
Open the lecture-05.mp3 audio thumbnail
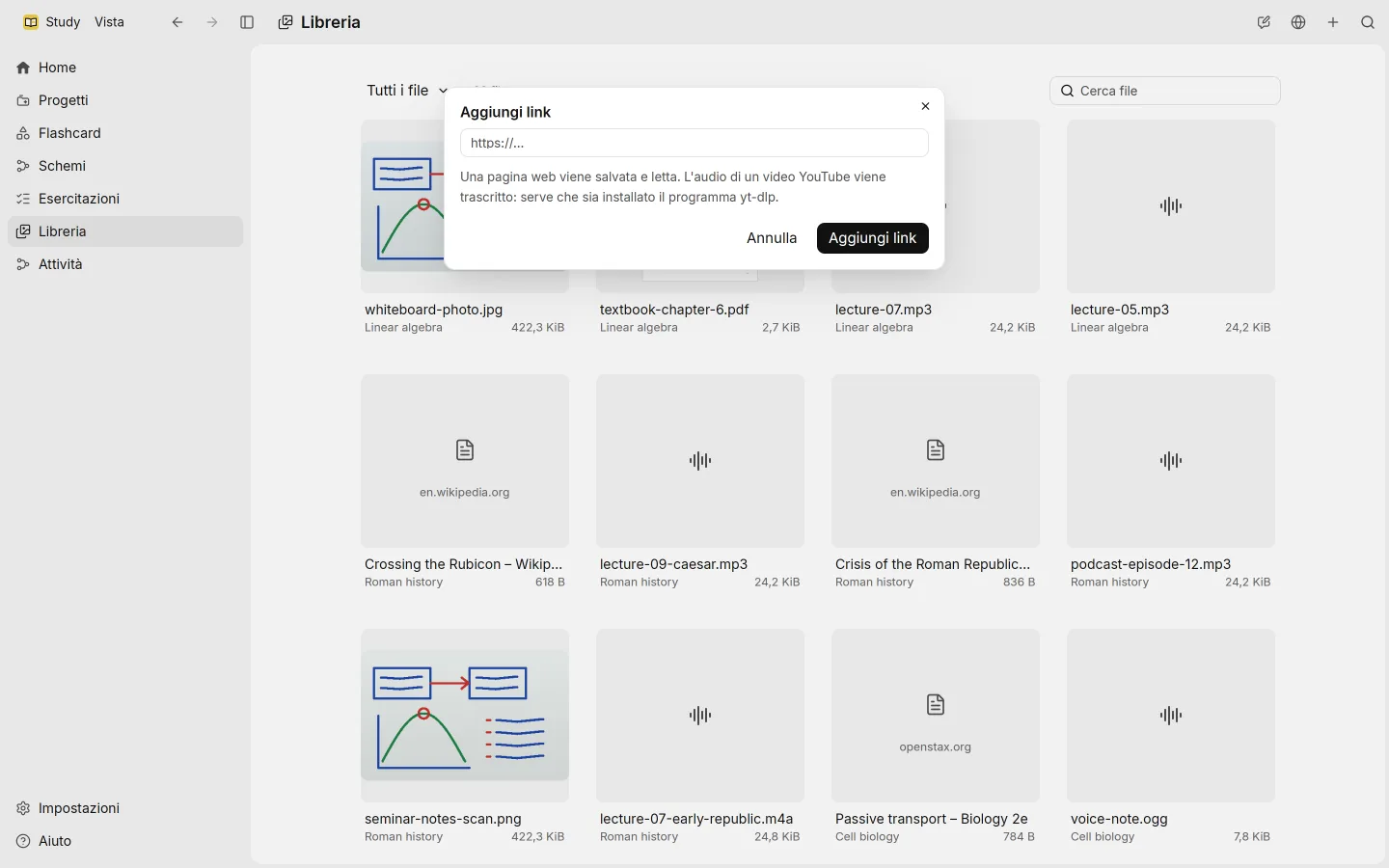point(1171,206)
